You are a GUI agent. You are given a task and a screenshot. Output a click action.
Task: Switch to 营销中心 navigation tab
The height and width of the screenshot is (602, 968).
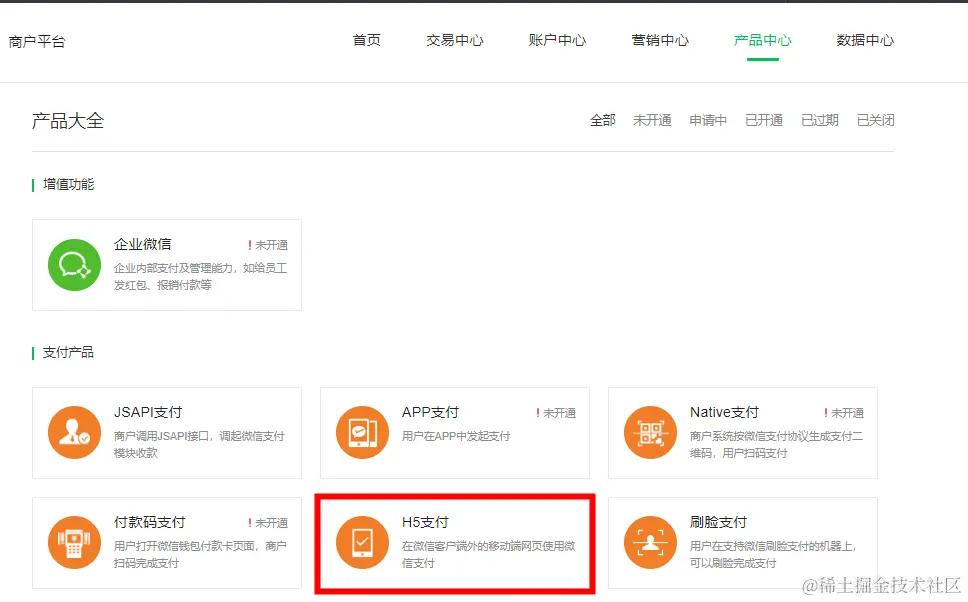[x=660, y=40]
